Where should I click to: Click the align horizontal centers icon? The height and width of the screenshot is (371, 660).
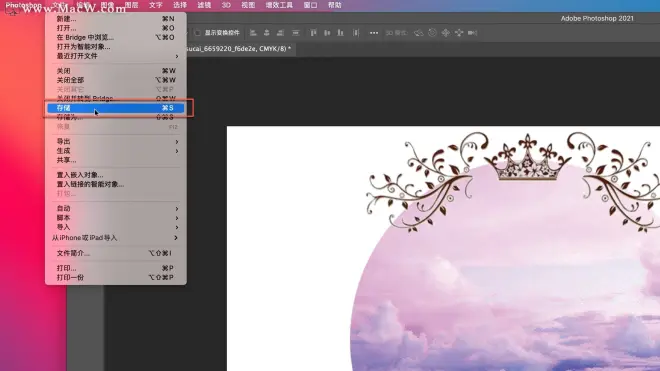tap(266, 33)
